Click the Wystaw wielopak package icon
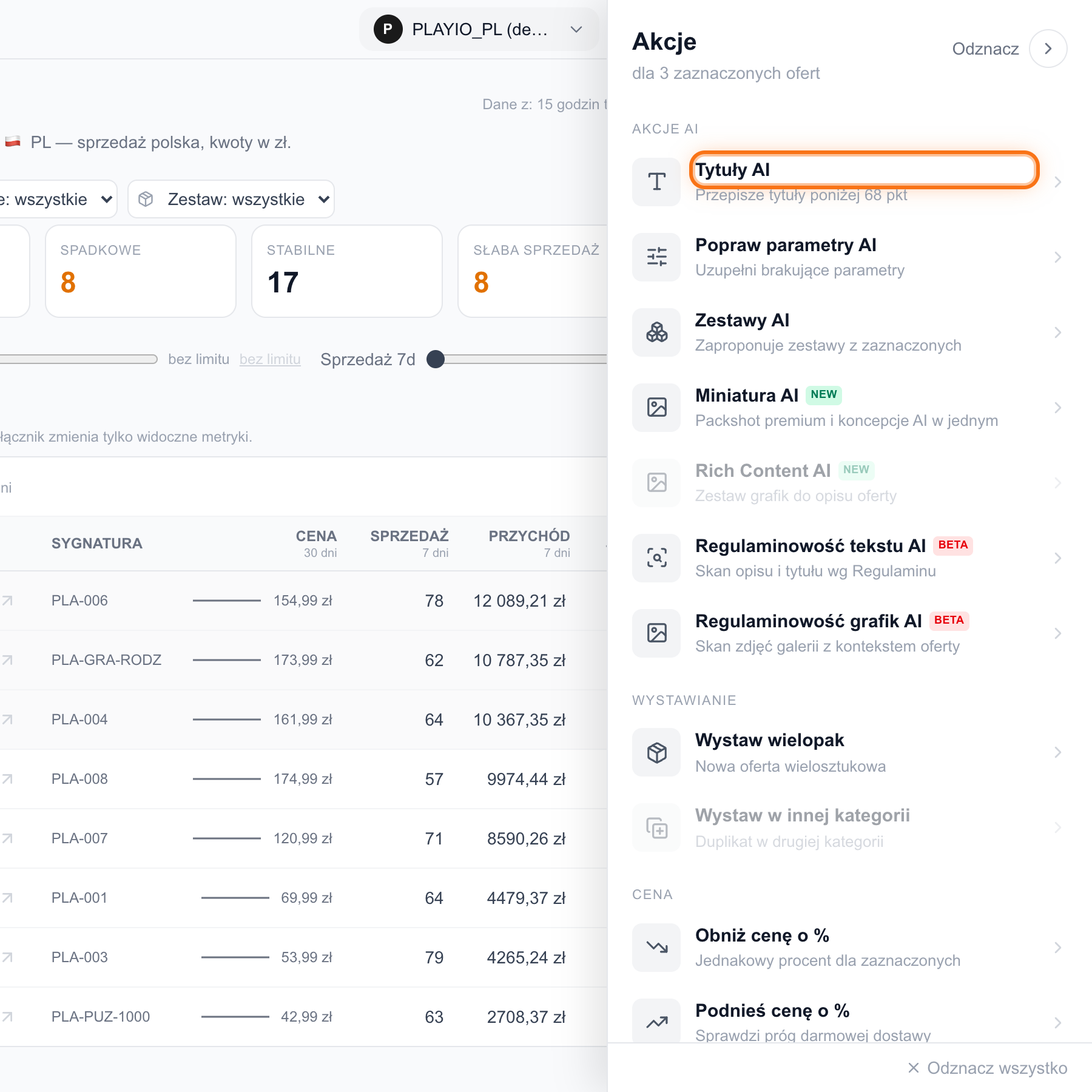This screenshot has height=1092, width=1092. pos(656,752)
